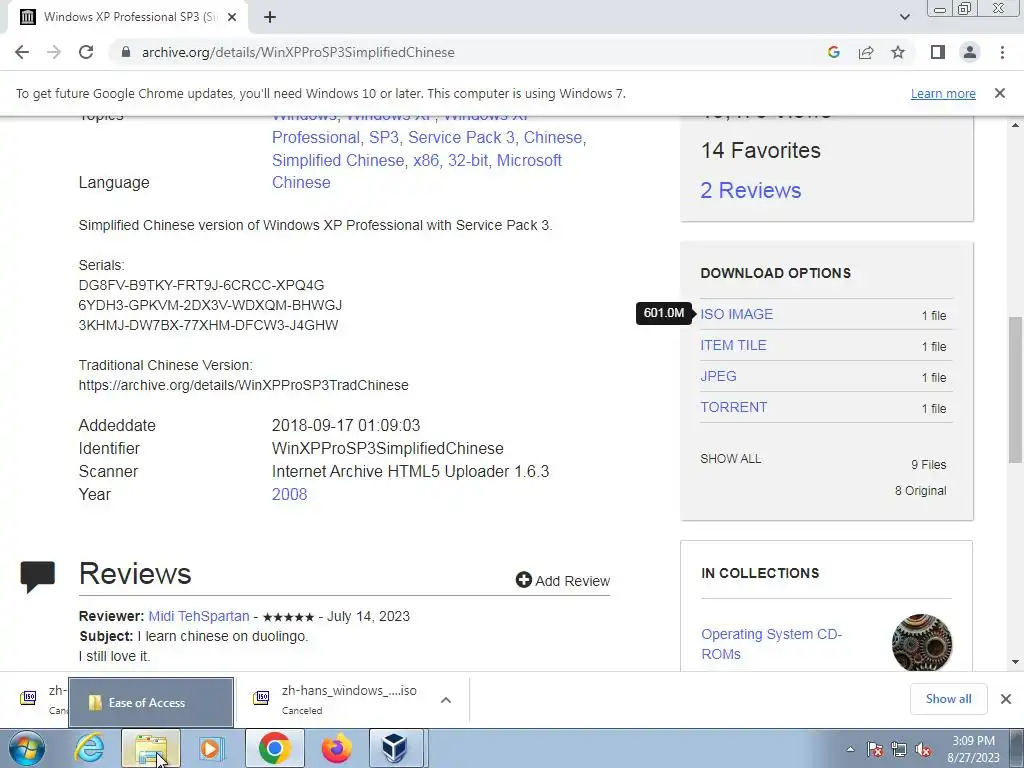Open the 32-bit topic link
The width and height of the screenshot is (1024, 768).
[468, 160]
